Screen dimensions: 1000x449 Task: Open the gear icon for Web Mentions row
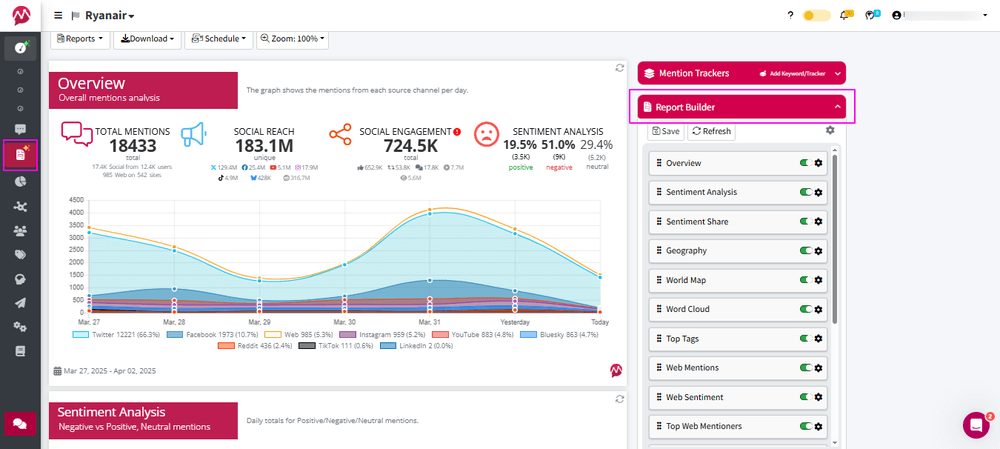pos(819,368)
